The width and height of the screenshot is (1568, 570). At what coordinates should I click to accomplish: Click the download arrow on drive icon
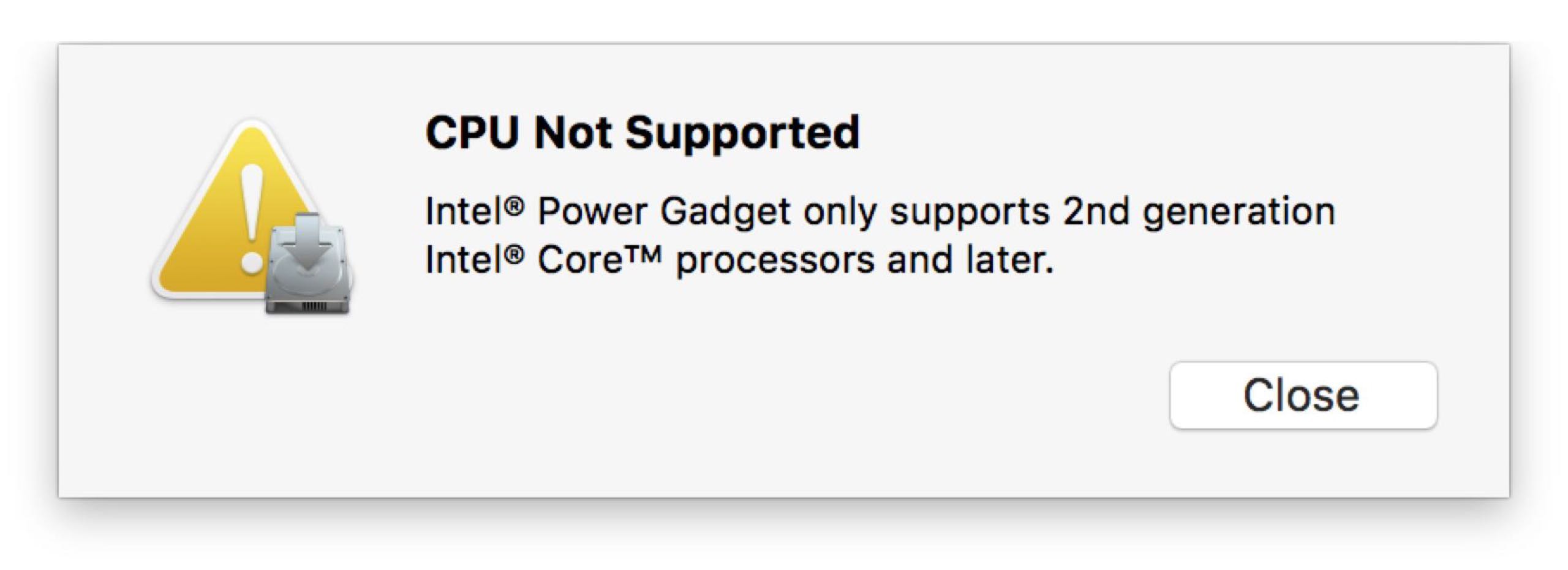pos(308,242)
